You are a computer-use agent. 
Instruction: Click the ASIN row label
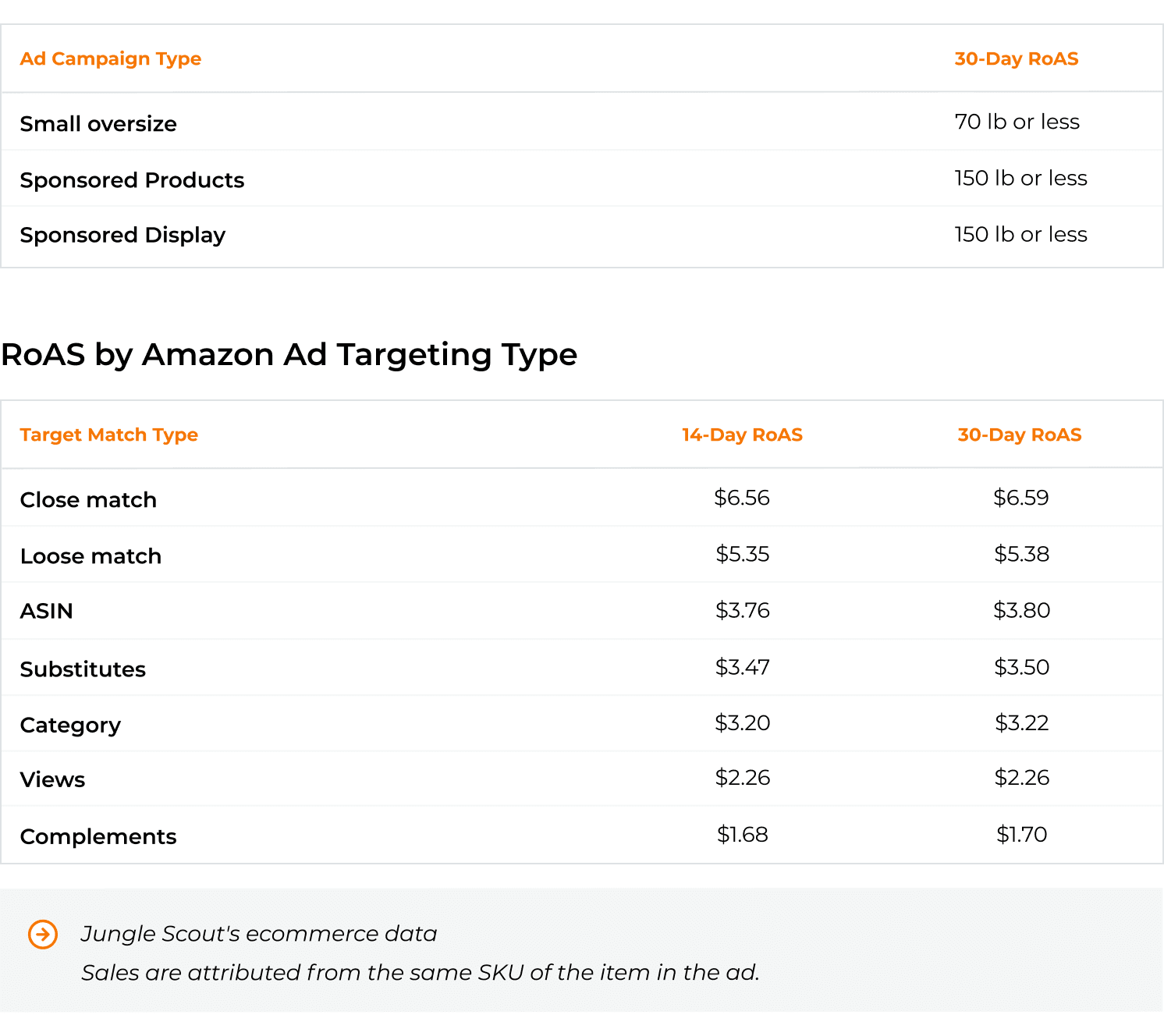47,611
